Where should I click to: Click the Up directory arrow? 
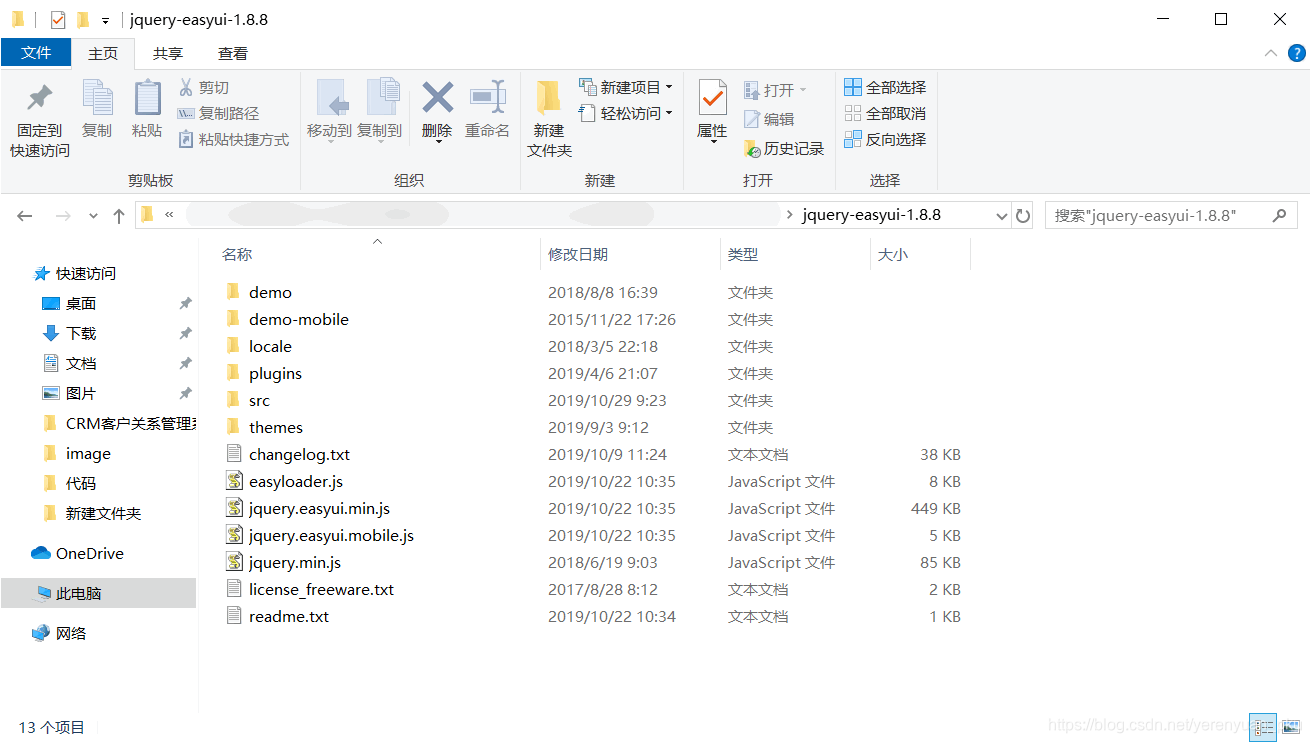pos(119,215)
